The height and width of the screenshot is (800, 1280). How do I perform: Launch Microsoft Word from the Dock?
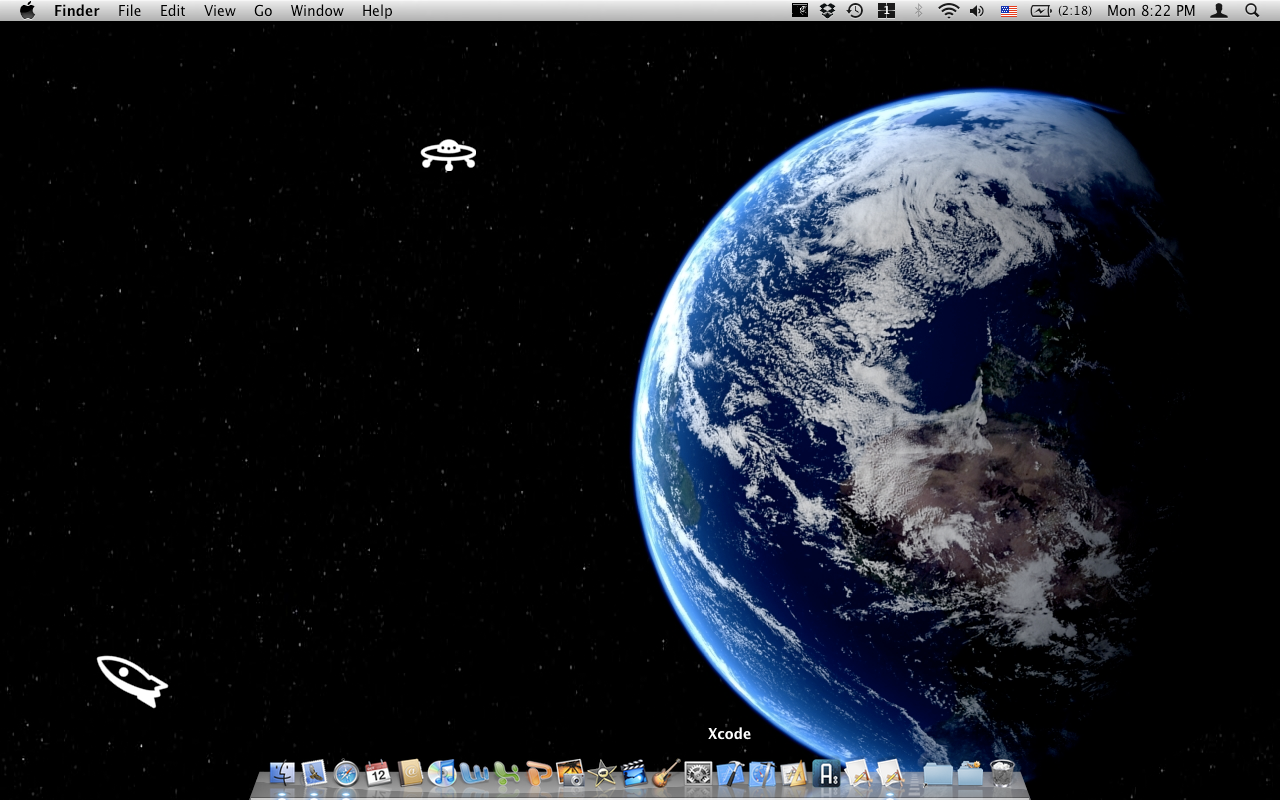tap(474, 773)
